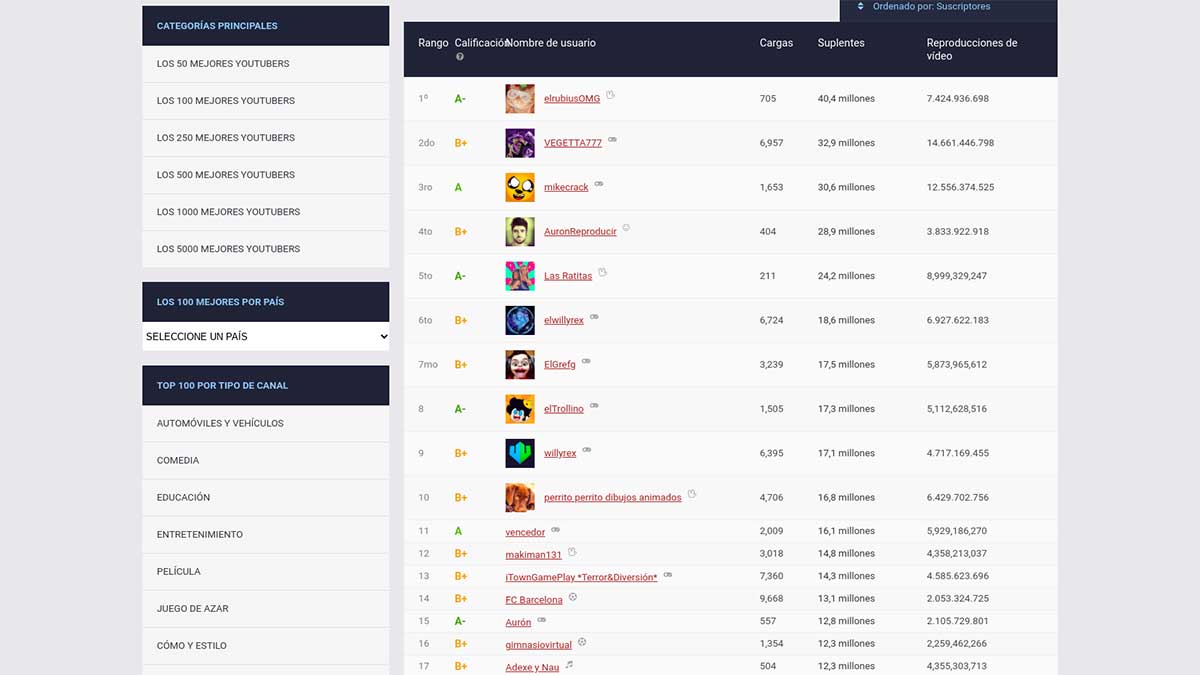Choose the Comedia channel type

tap(178, 461)
